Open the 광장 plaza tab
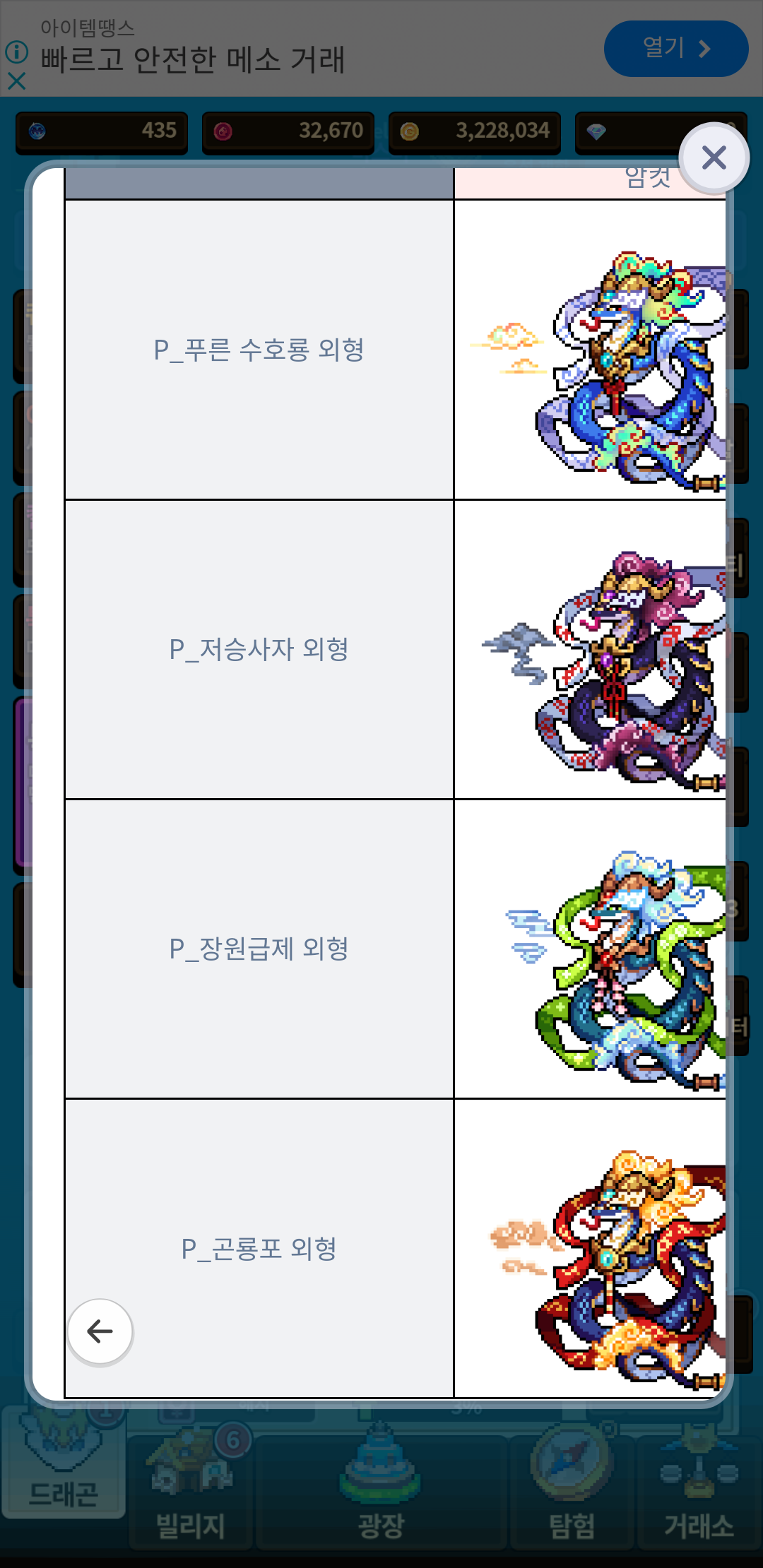763x1568 pixels. [381, 1490]
